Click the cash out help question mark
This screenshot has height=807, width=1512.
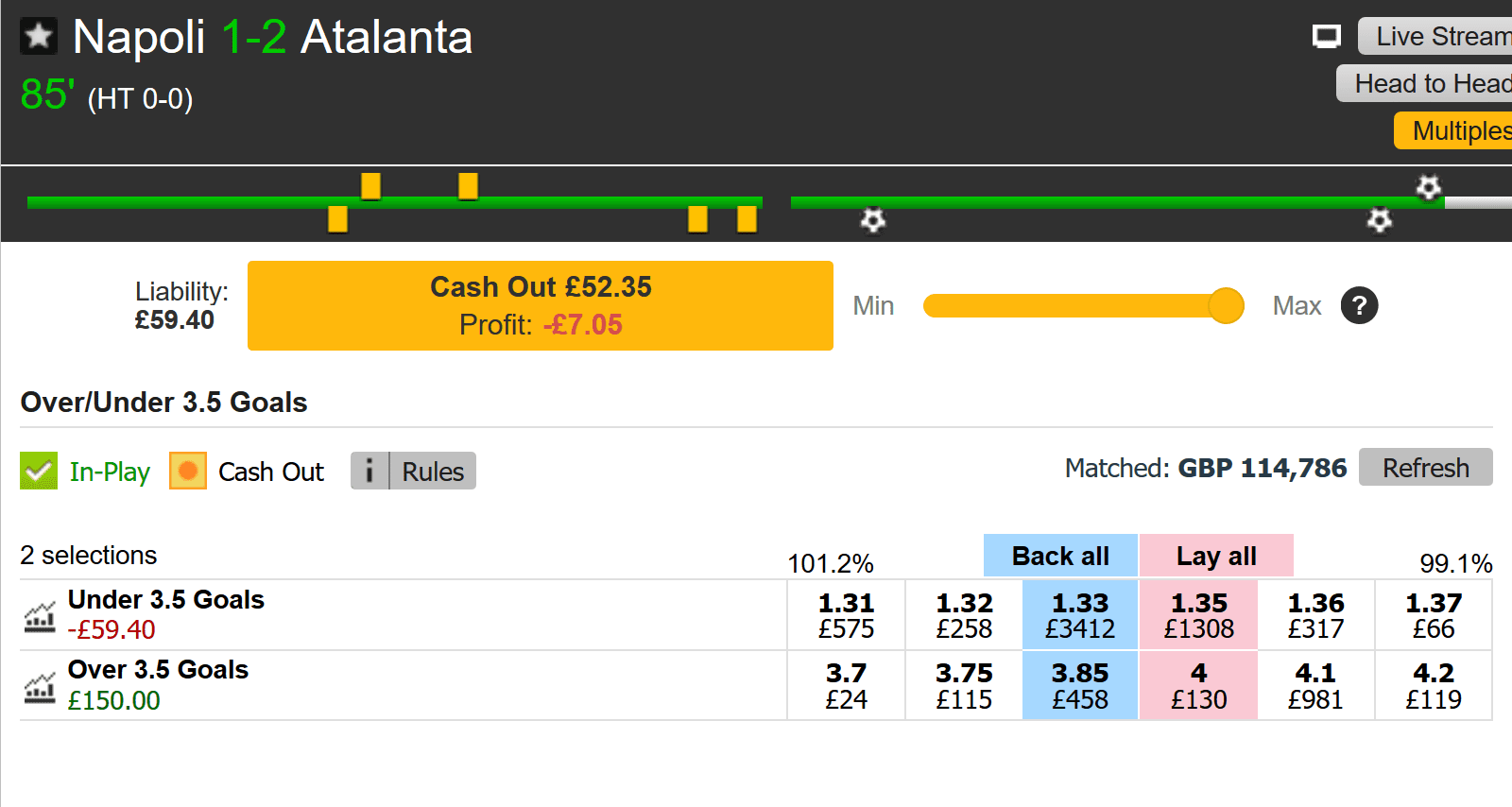point(1359,305)
